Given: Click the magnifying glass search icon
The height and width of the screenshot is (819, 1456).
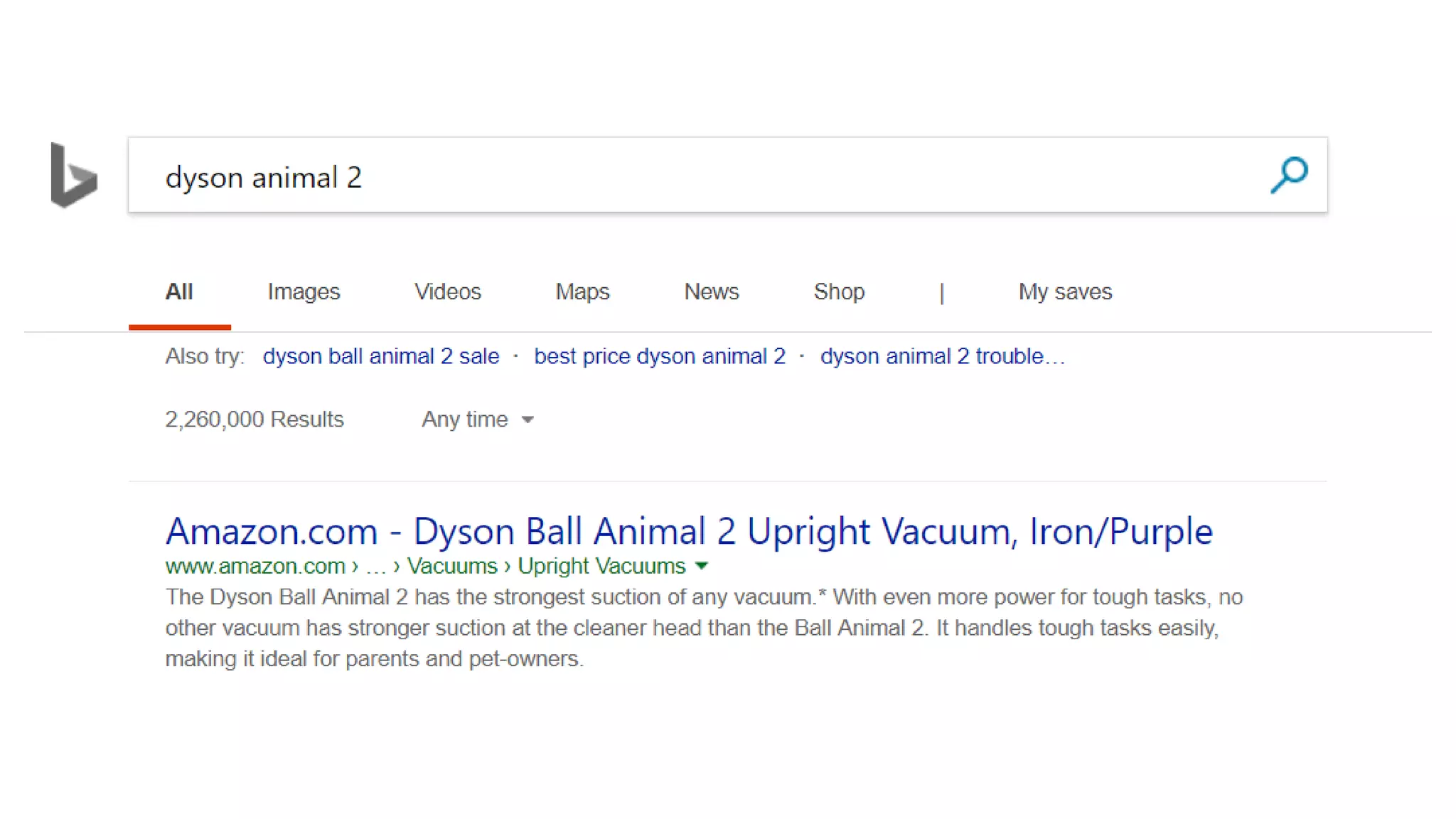Looking at the screenshot, I should [1289, 175].
